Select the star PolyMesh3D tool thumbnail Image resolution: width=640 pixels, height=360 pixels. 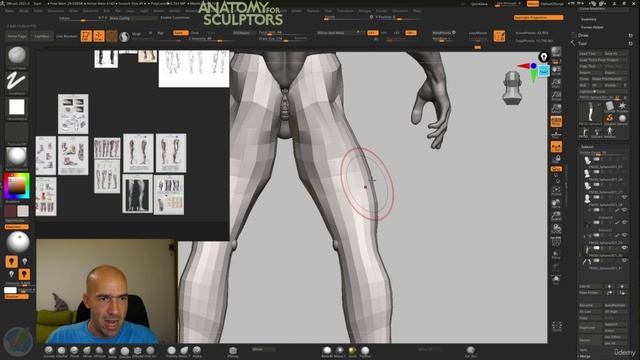[622, 107]
